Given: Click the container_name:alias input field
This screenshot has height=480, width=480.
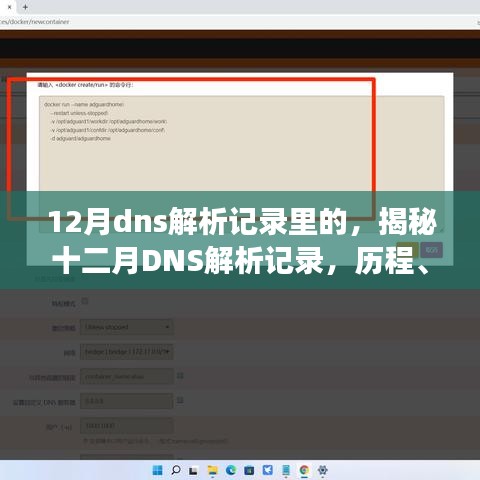Looking at the screenshot, I should 127,377.
